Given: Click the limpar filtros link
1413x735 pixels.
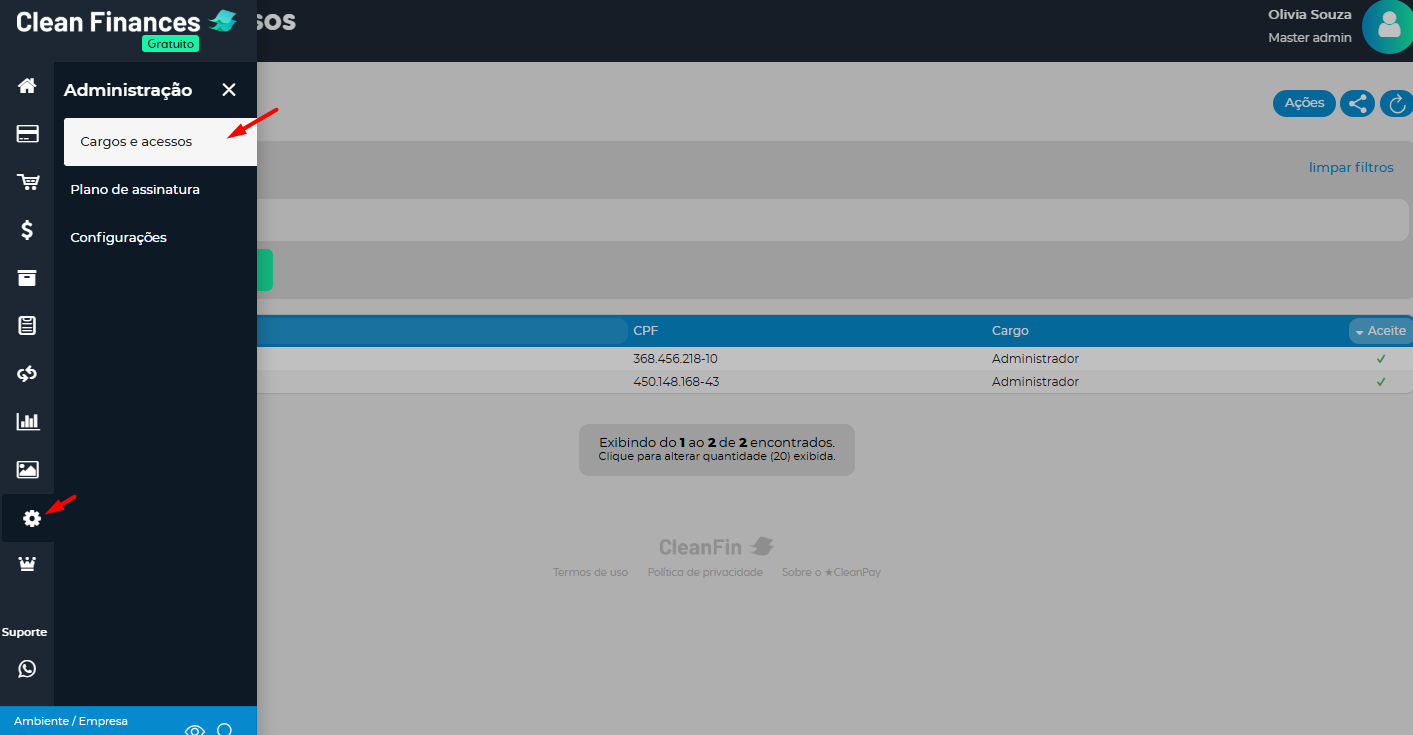Looking at the screenshot, I should click(1350, 168).
